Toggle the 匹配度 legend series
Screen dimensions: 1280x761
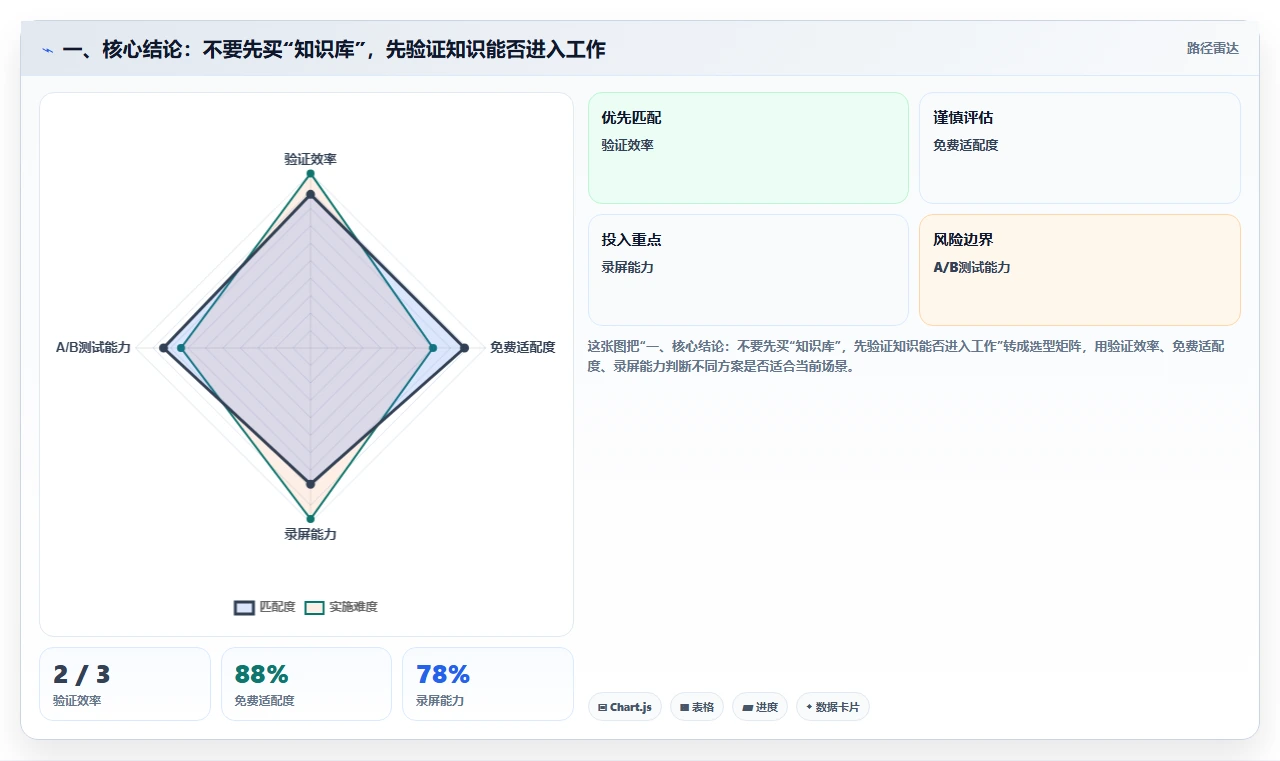265,607
